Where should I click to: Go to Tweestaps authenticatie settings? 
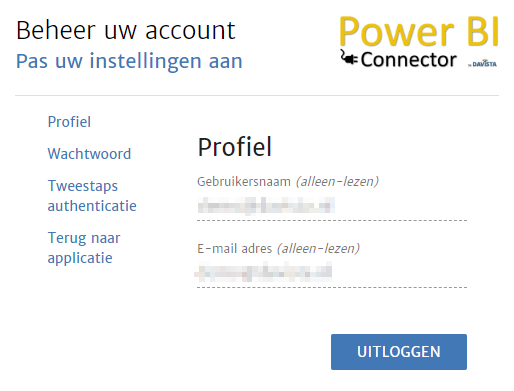[92, 196]
